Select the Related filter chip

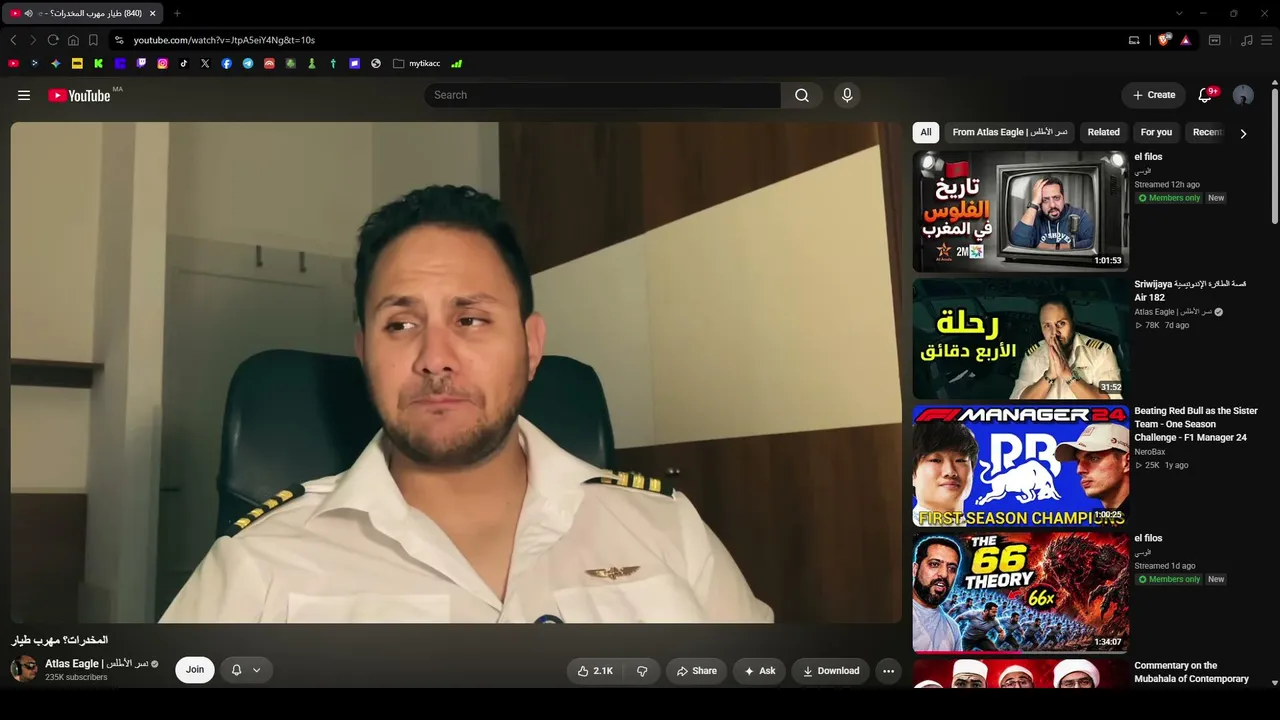1104,132
